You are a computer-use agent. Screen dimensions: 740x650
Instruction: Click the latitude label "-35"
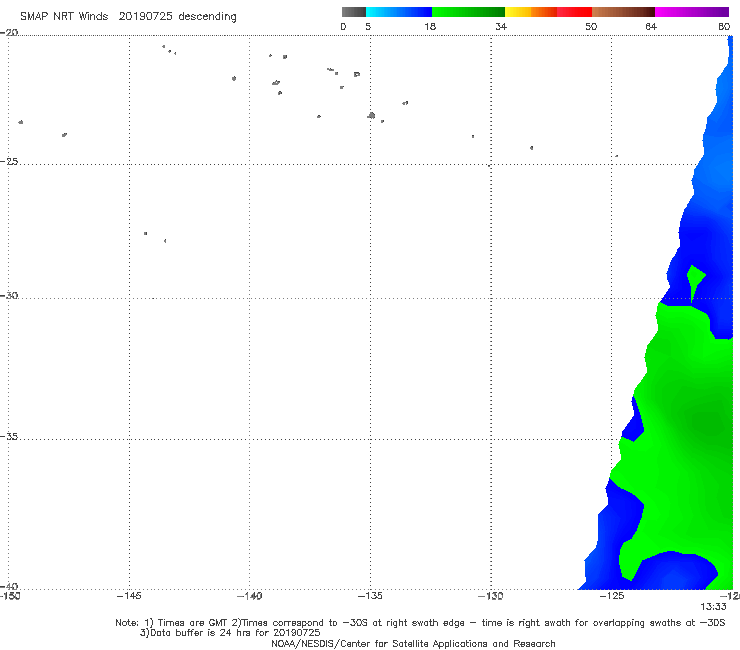[x=10, y=436]
